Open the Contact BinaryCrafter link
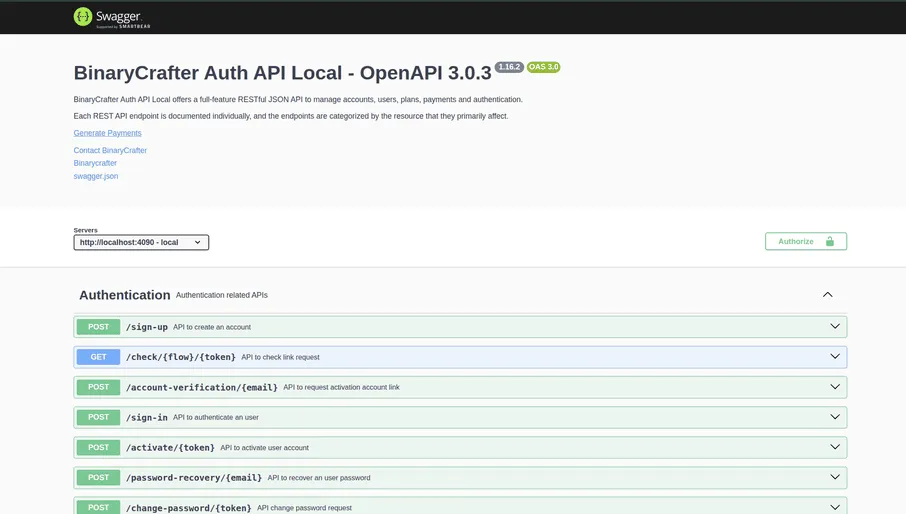The image size is (906, 514). click(x=110, y=150)
